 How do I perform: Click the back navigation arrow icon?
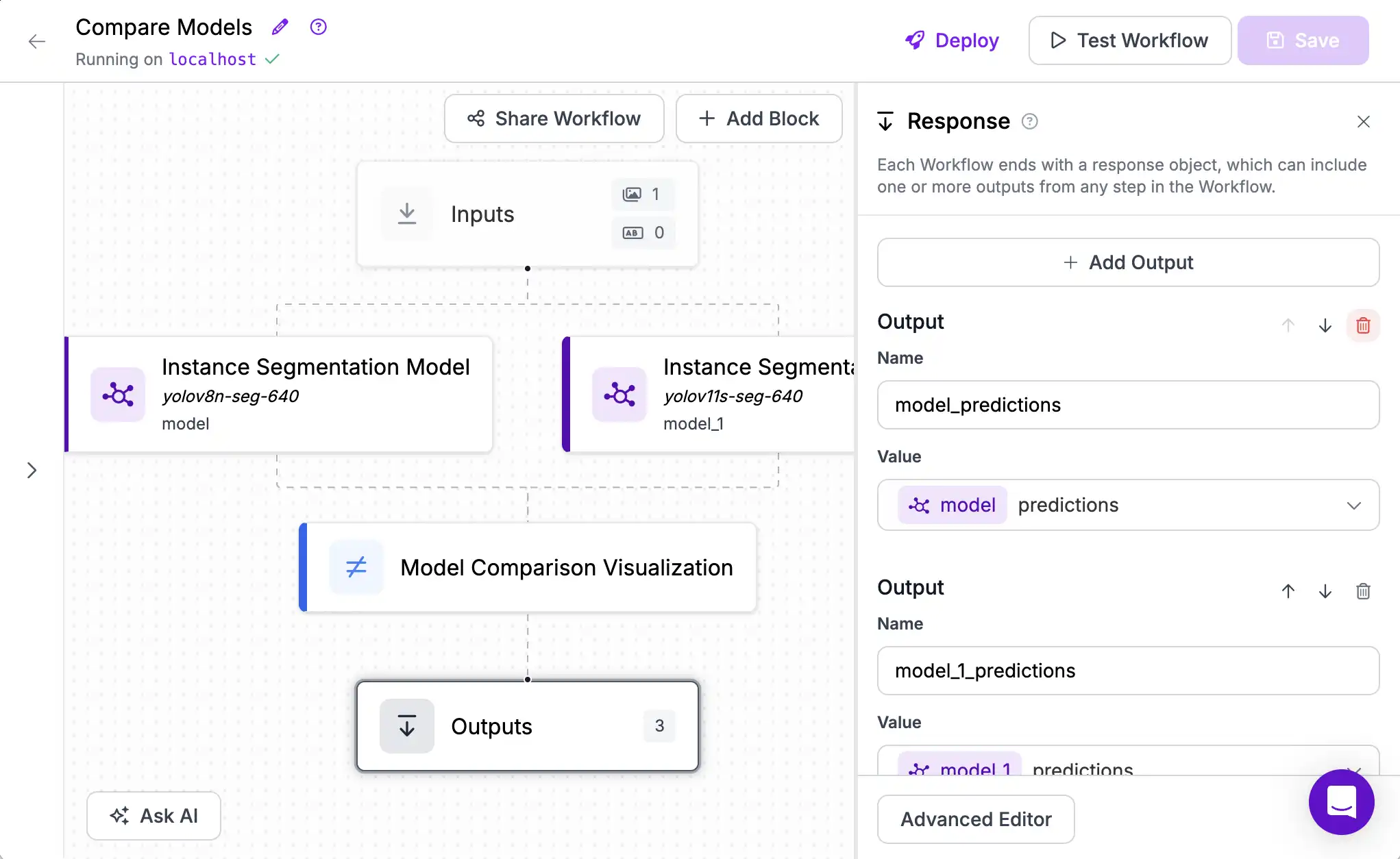point(36,41)
